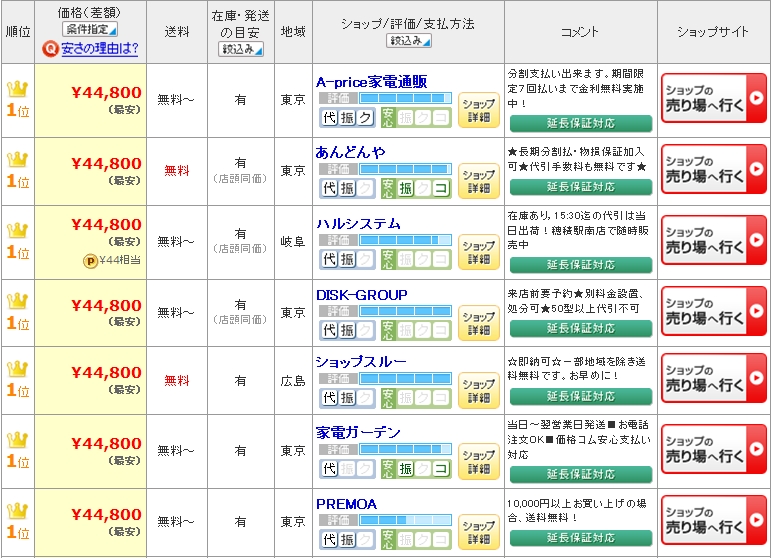The height and width of the screenshot is (558, 774).
Task: Click 延長保証対応 badge for ショップスルー
Action: click(580, 396)
